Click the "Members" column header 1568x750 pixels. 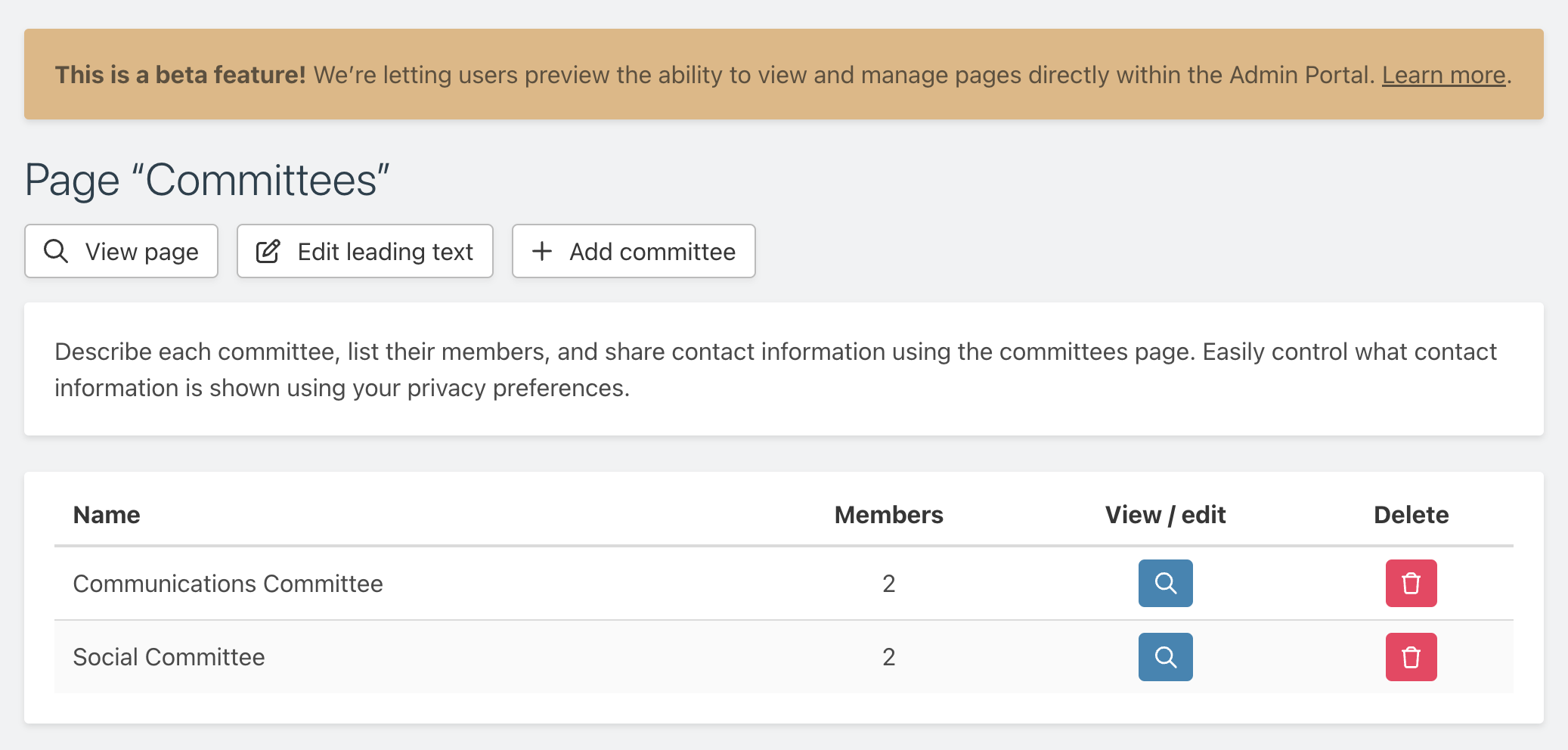pyautogui.click(x=888, y=514)
